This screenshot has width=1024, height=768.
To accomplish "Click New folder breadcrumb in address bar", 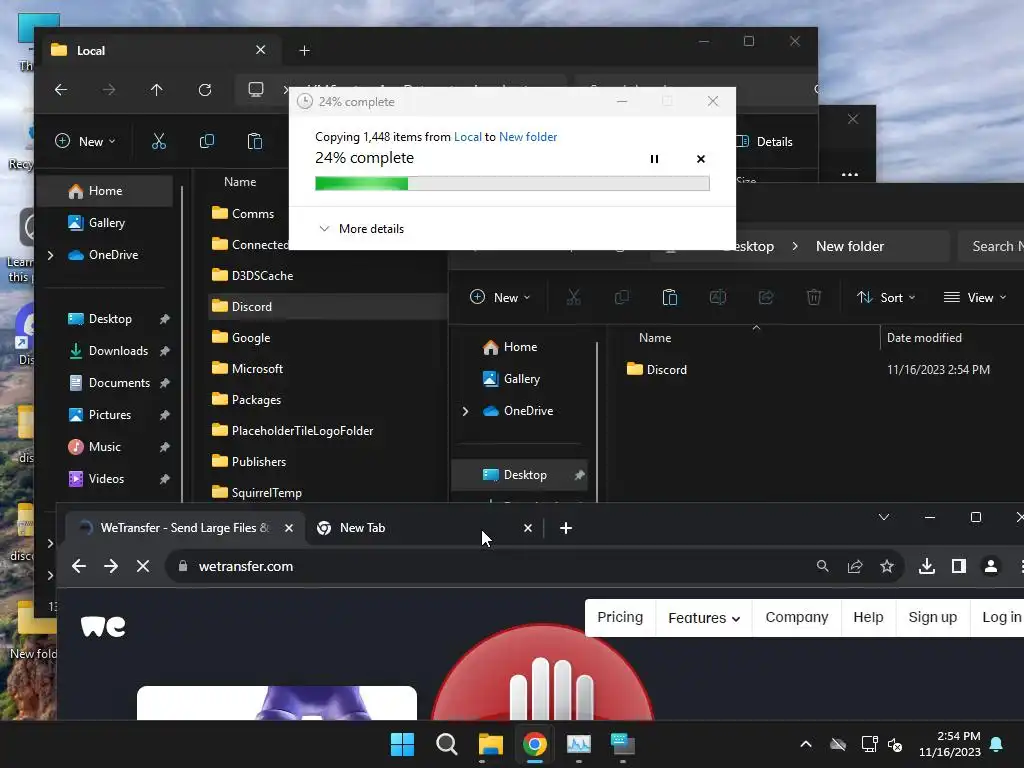I will click(850, 246).
